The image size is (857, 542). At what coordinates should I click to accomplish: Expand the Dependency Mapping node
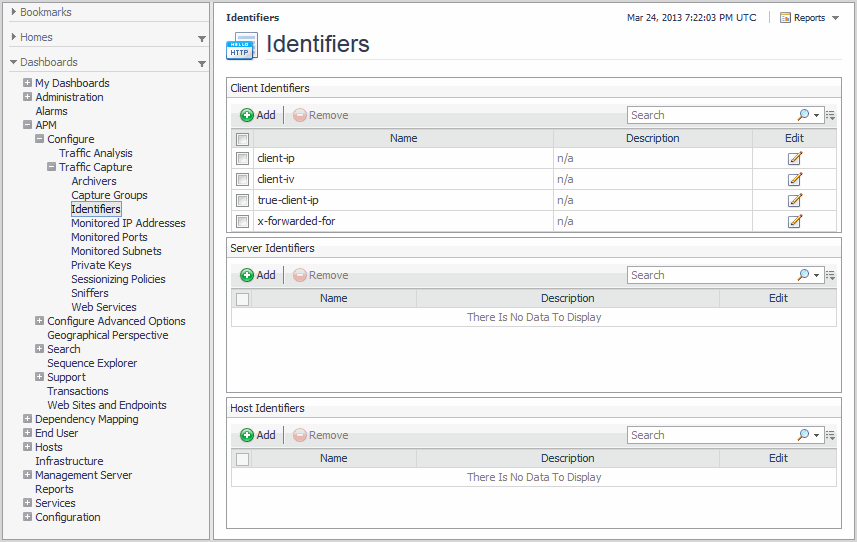(x=28, y=419)
